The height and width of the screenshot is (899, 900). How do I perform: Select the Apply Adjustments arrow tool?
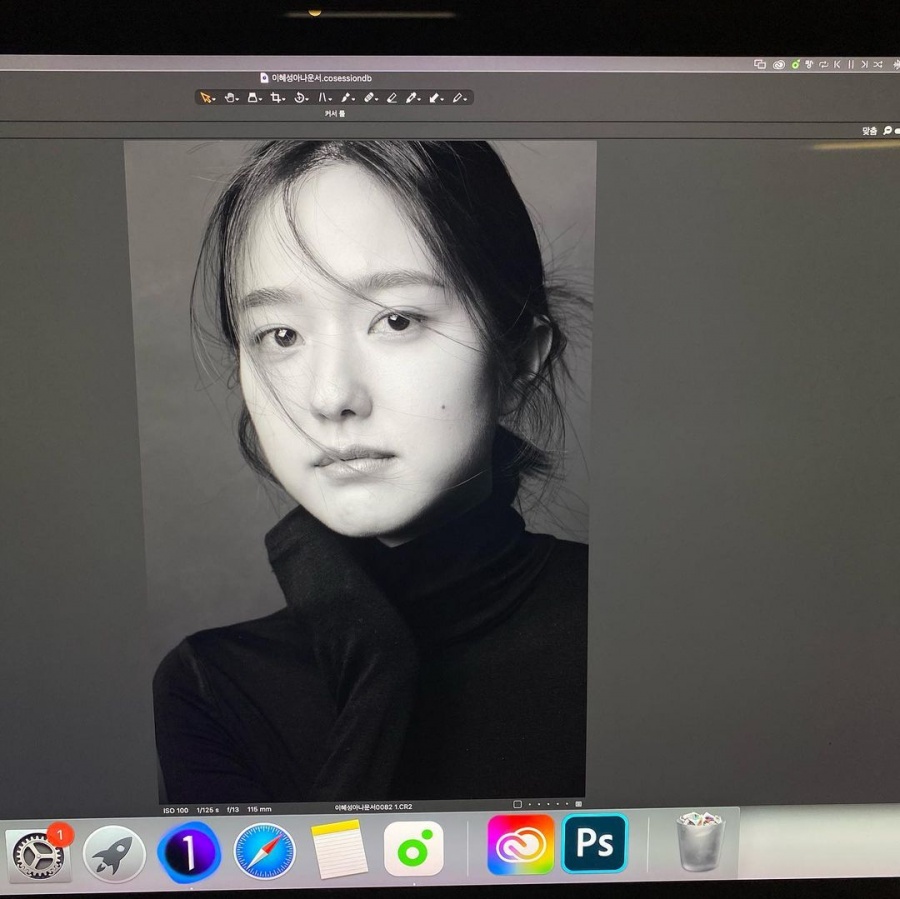pyautogui.click(x=434, y=98)
